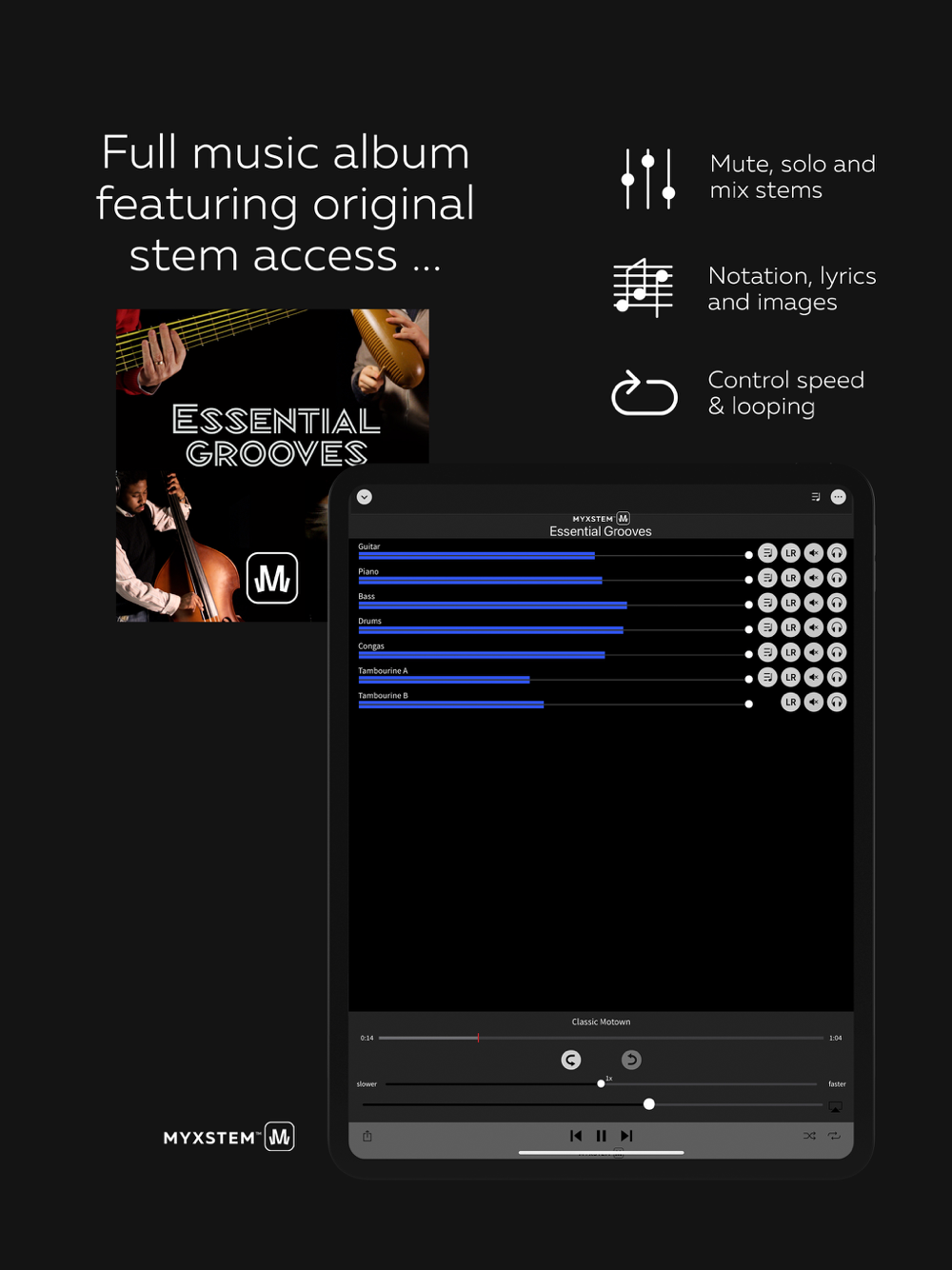
Task: Open the more options ellipsis menu
Action: pos(838,497)
